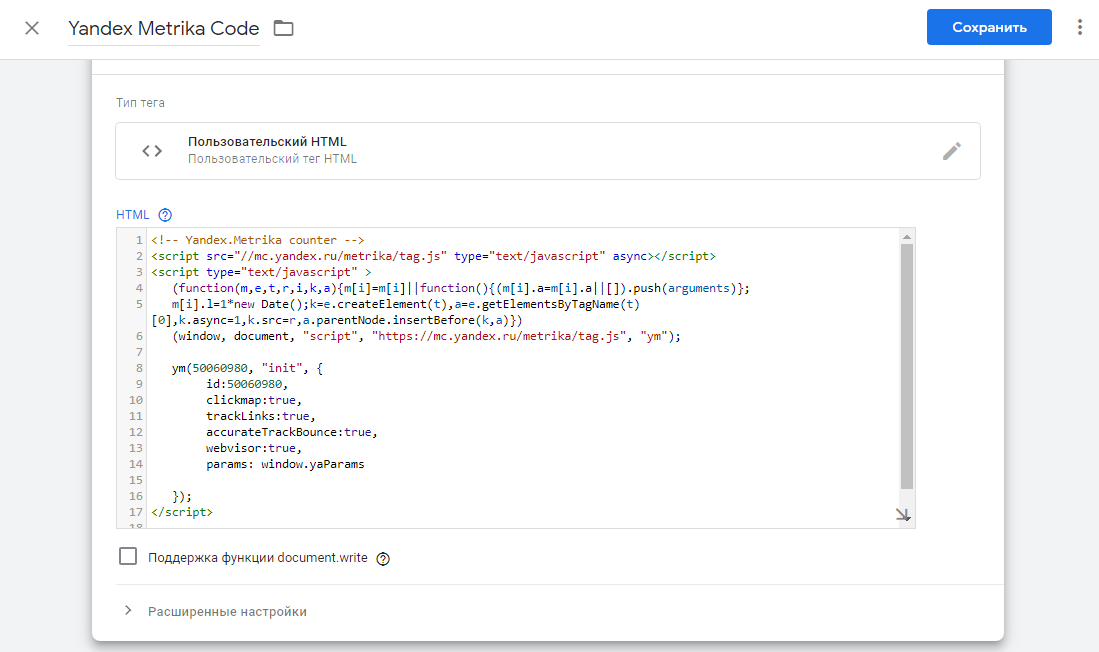Select the Пользовательский HTML tag type title
1099x652 pixels.
click(x=267, y=142)
